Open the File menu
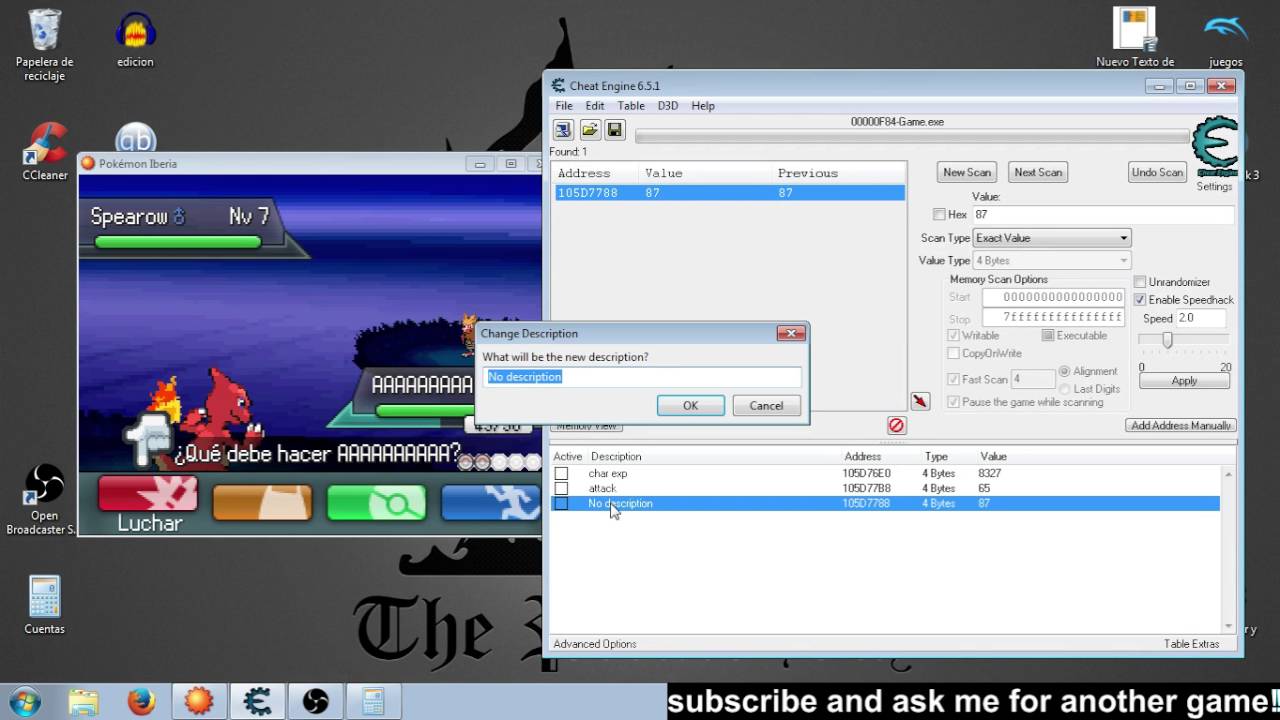Screen dimensions: 1280x720 [564, 106]
